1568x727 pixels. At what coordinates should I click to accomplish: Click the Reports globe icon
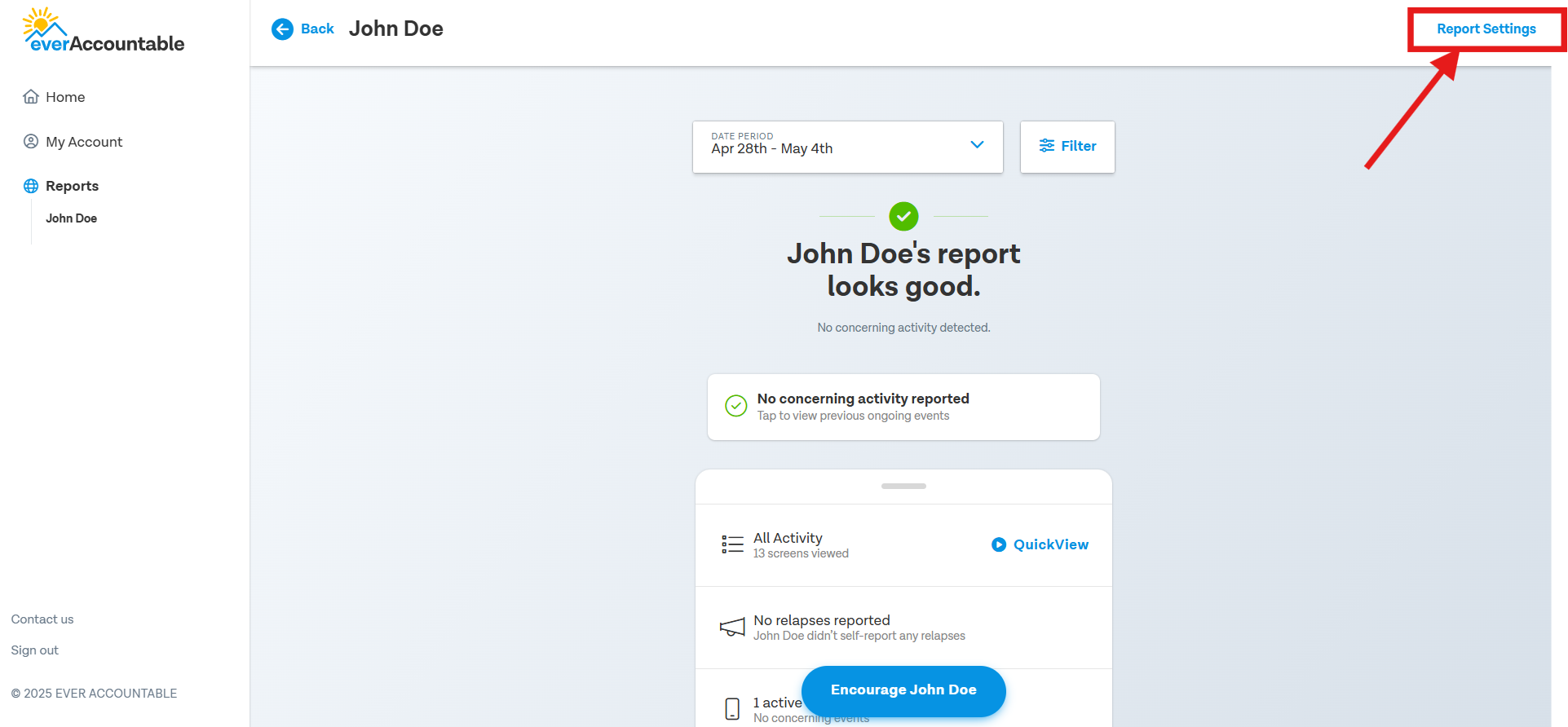tap(31, 186)
